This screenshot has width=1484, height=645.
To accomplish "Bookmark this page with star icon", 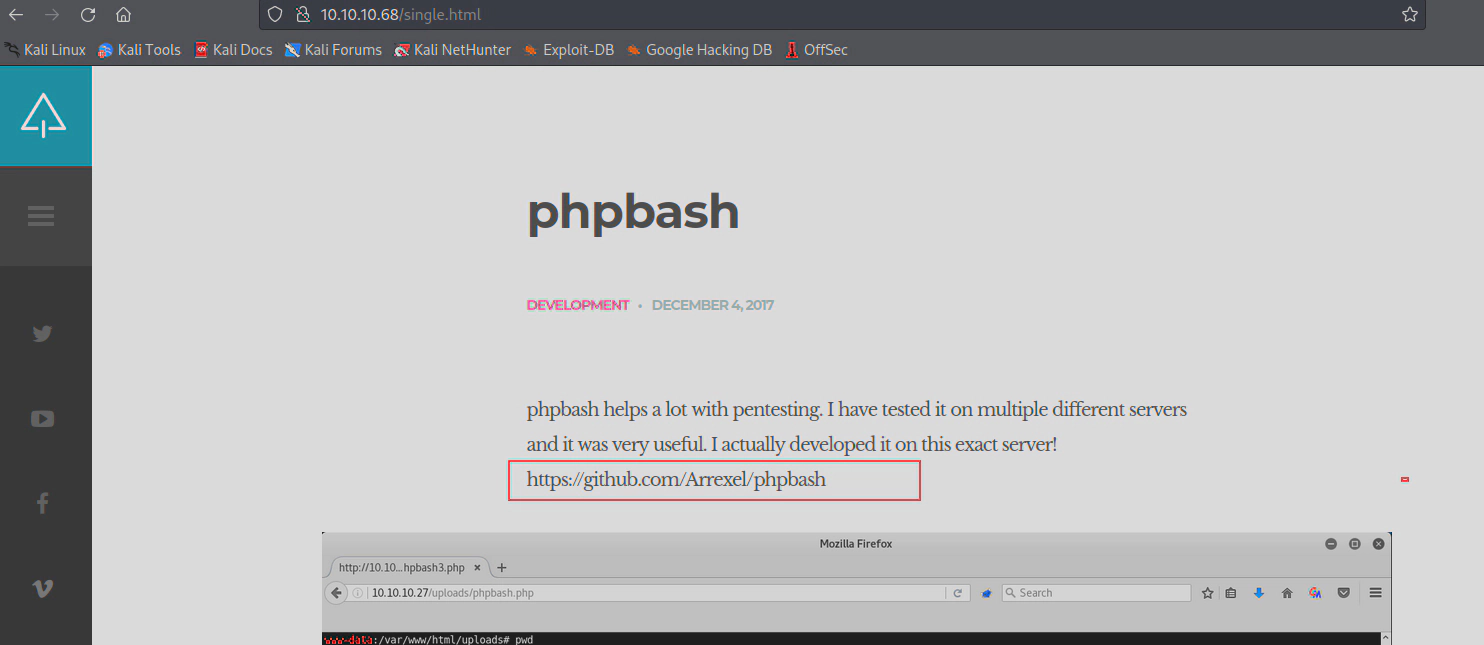I will point(1409,15).
